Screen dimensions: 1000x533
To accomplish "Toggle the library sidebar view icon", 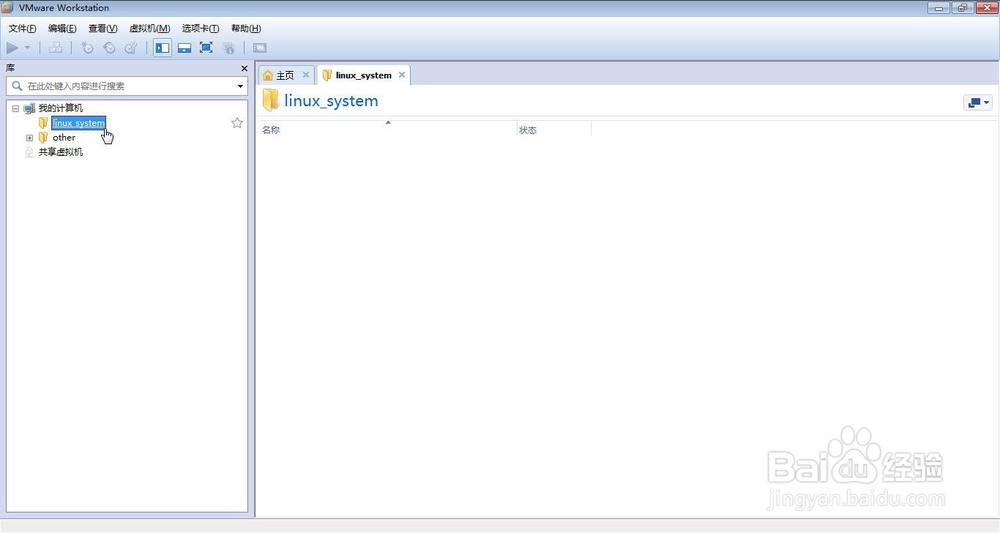I will tap(163, 48).
